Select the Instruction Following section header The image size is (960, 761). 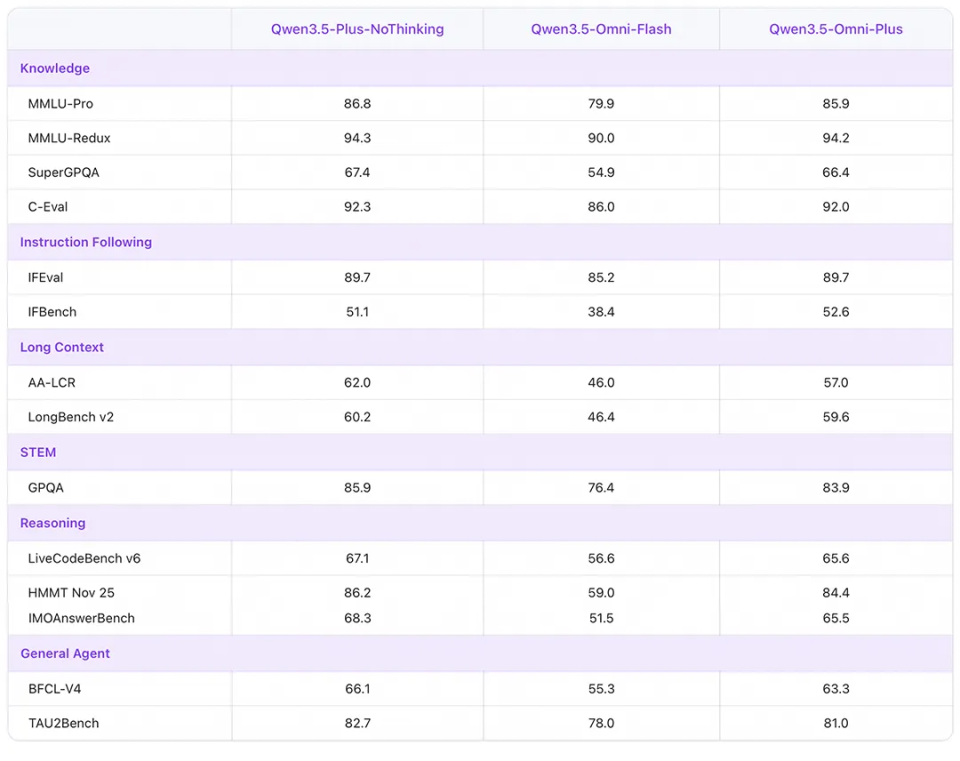(x=86, y=242)
